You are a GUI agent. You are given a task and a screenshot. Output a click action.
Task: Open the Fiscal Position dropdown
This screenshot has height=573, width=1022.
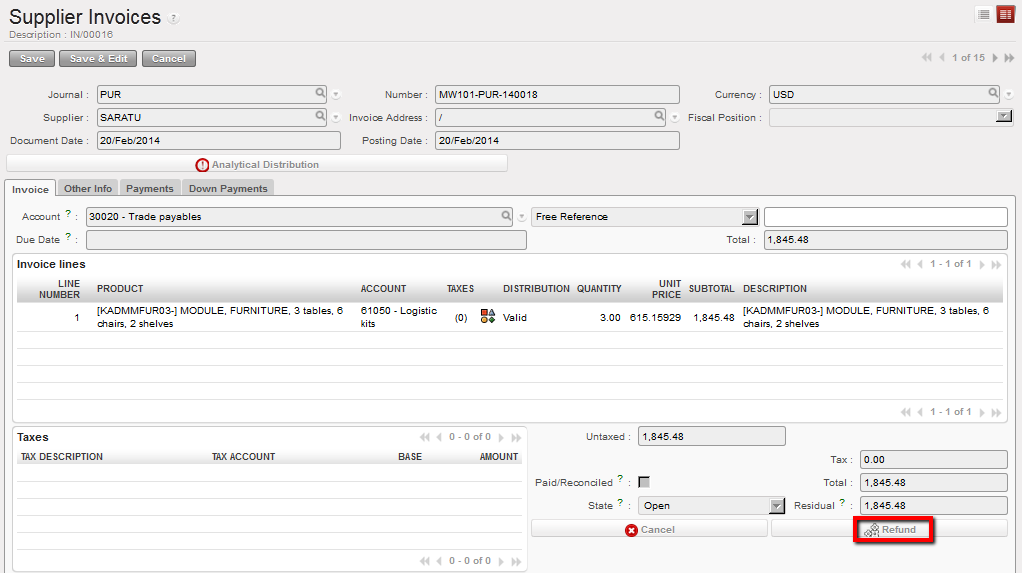coord(1004,117)
